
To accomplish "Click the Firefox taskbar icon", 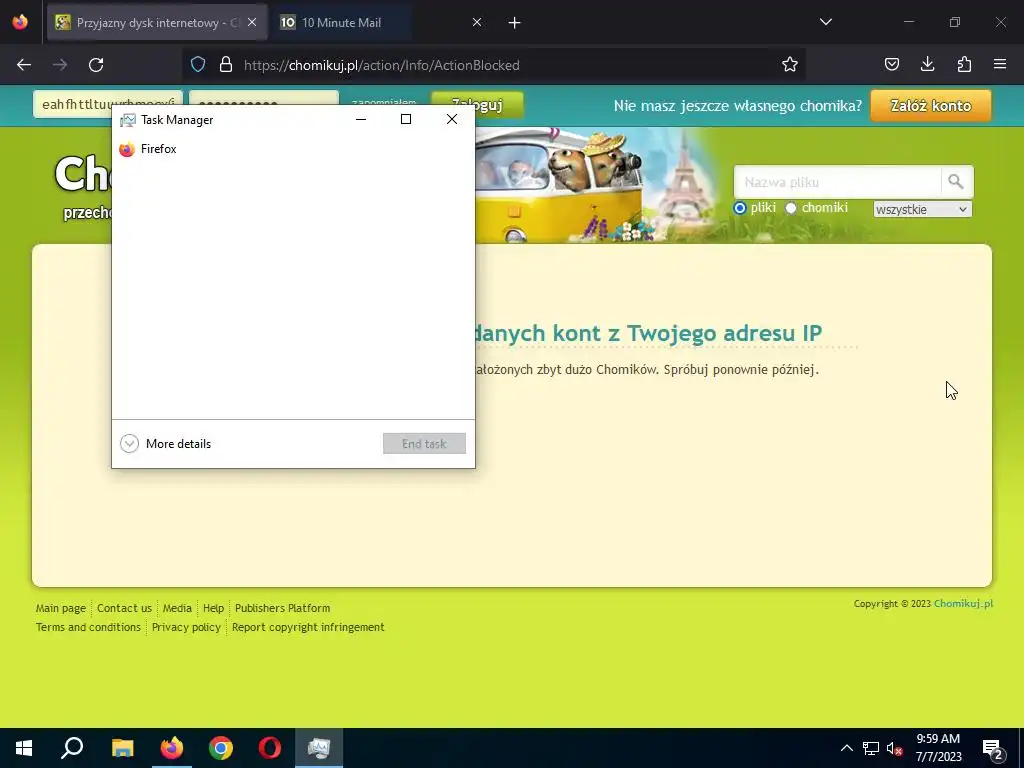I will click(172, 748).
